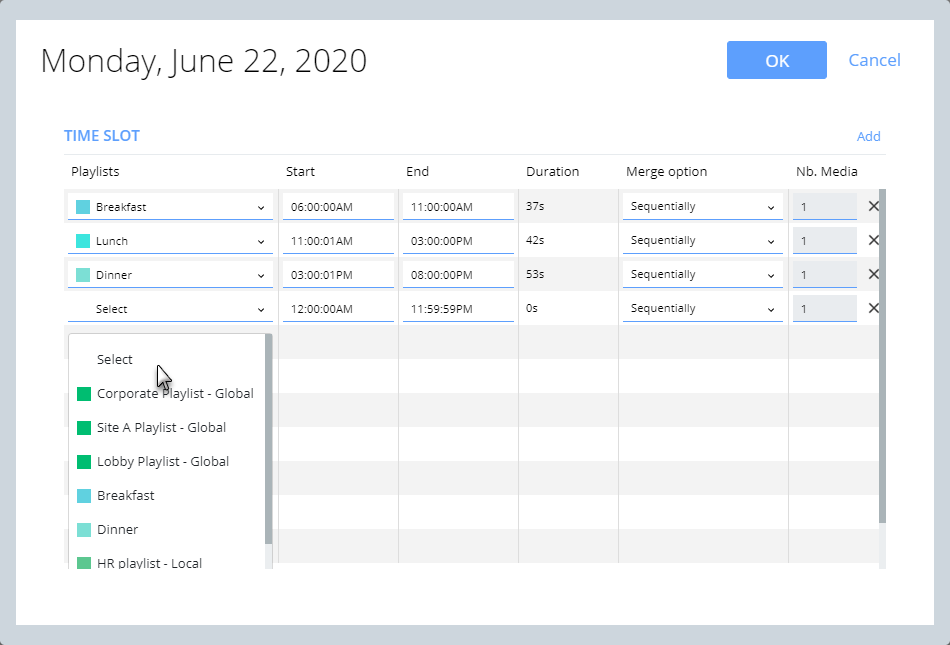Click the icon next to Site A Playlist - Global
Image resolution: width=950 pixels, height=645 pixels.
pyautogui.click(x=83, y=427)
